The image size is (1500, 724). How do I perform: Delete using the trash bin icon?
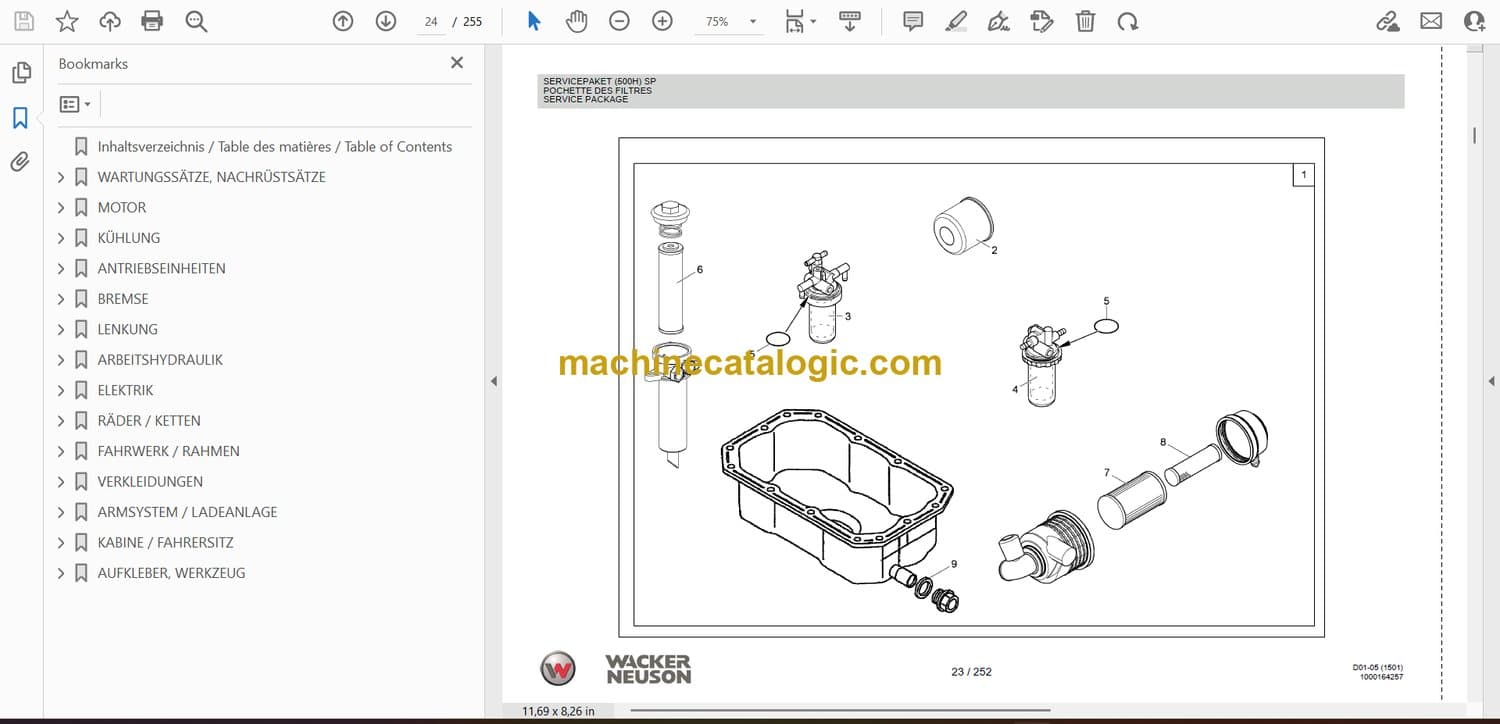(1085, 21)
